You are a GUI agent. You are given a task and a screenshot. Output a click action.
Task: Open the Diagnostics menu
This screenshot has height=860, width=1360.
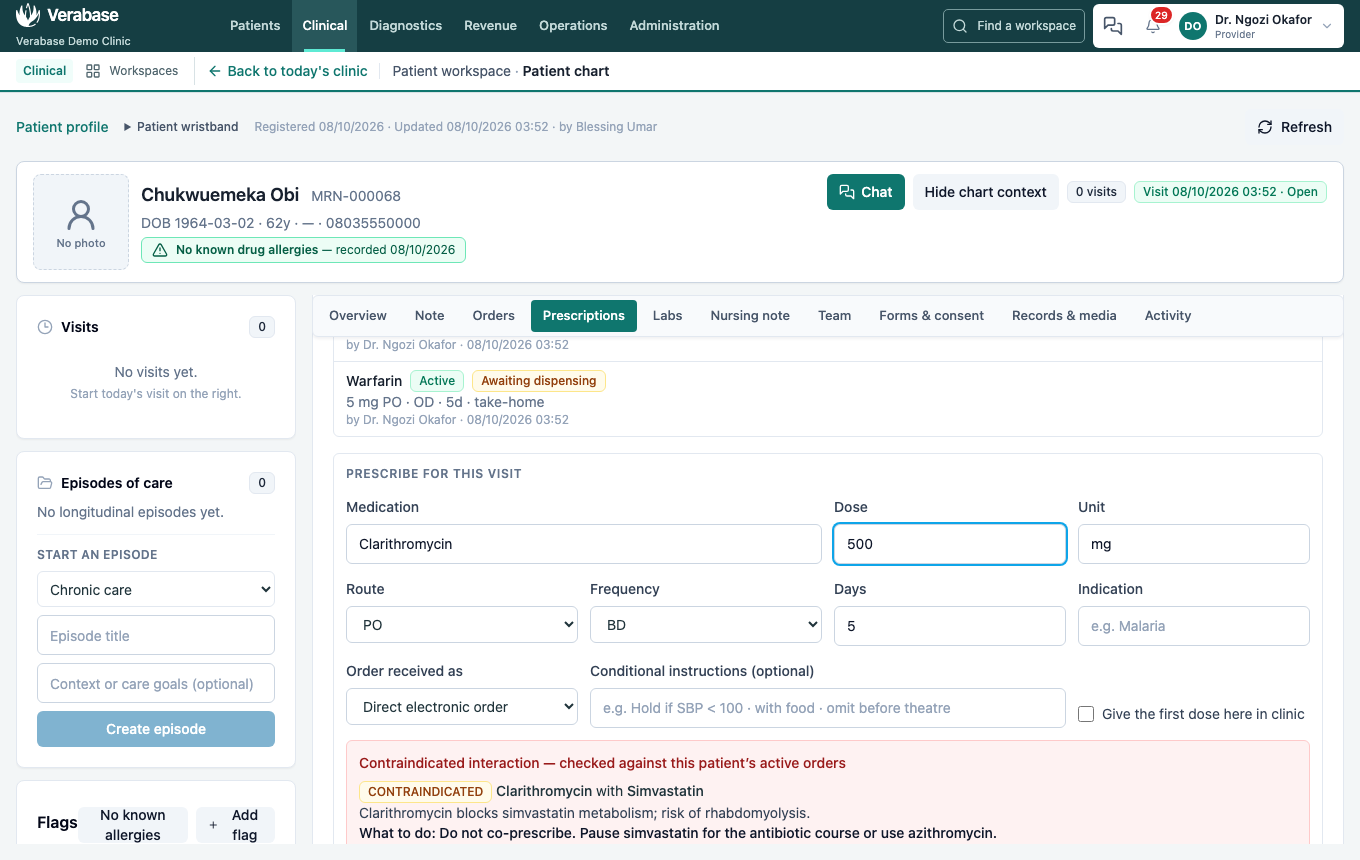(x=406, y=26)
